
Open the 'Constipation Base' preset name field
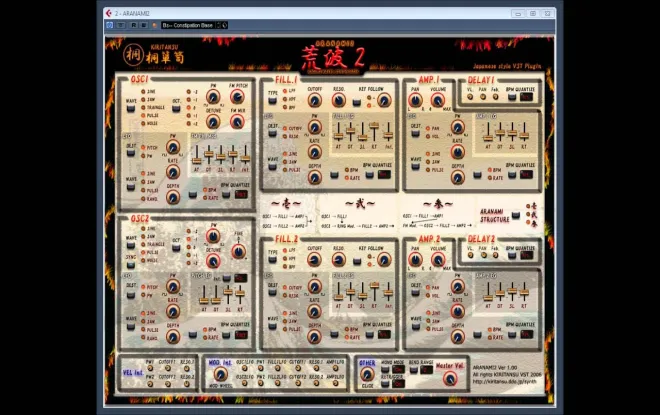(x=188, y=25)
